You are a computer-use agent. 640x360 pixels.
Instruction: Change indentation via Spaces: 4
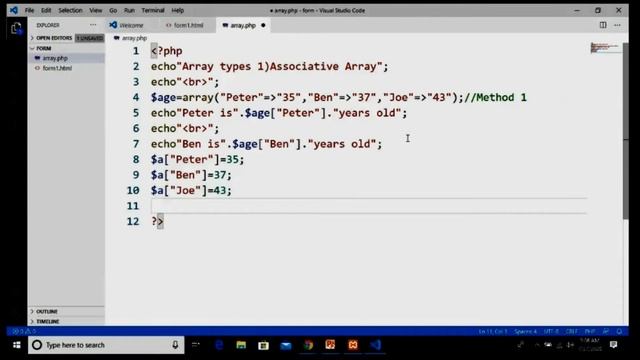click(526, 331)
